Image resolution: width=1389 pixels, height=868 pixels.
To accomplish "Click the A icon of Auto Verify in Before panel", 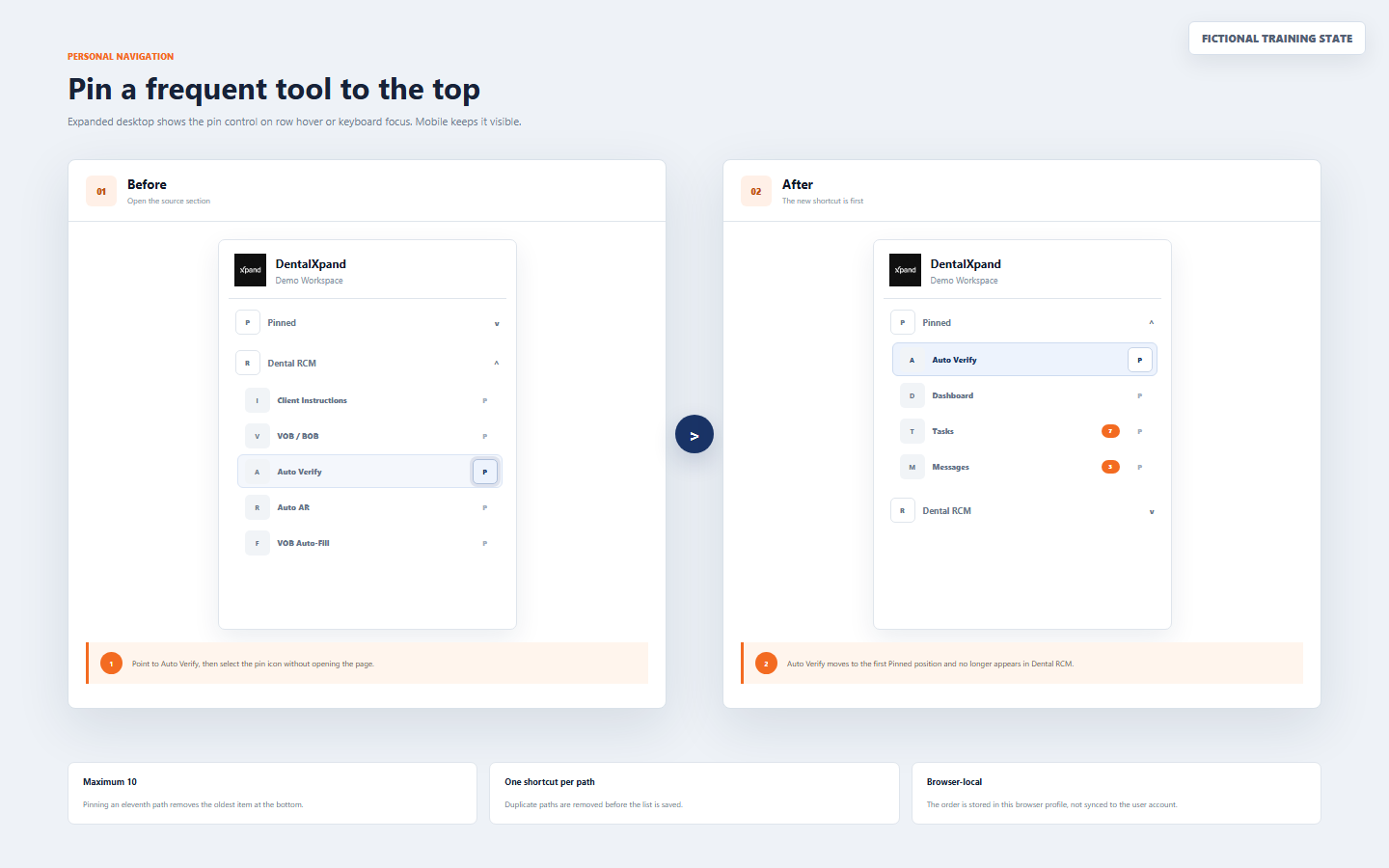I will tap(258, 472).
